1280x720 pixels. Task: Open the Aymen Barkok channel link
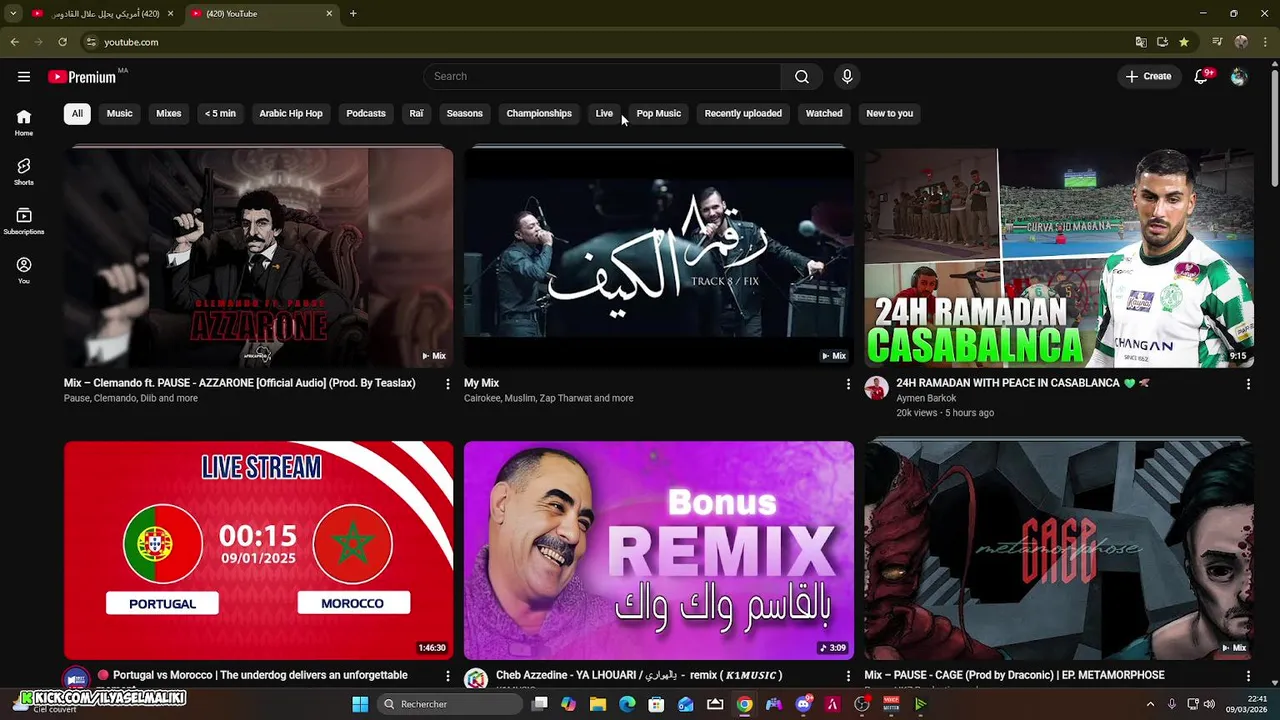(926, 398)
